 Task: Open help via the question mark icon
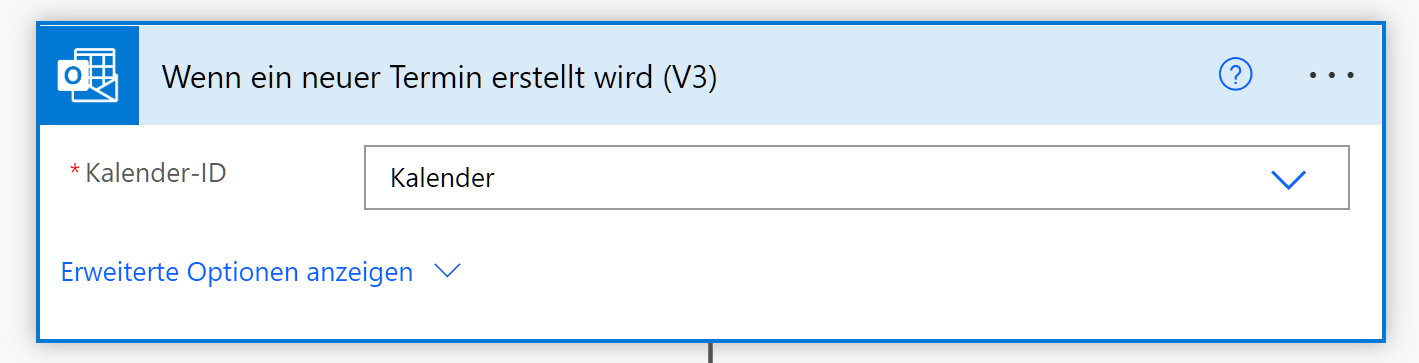[1236, 74]
